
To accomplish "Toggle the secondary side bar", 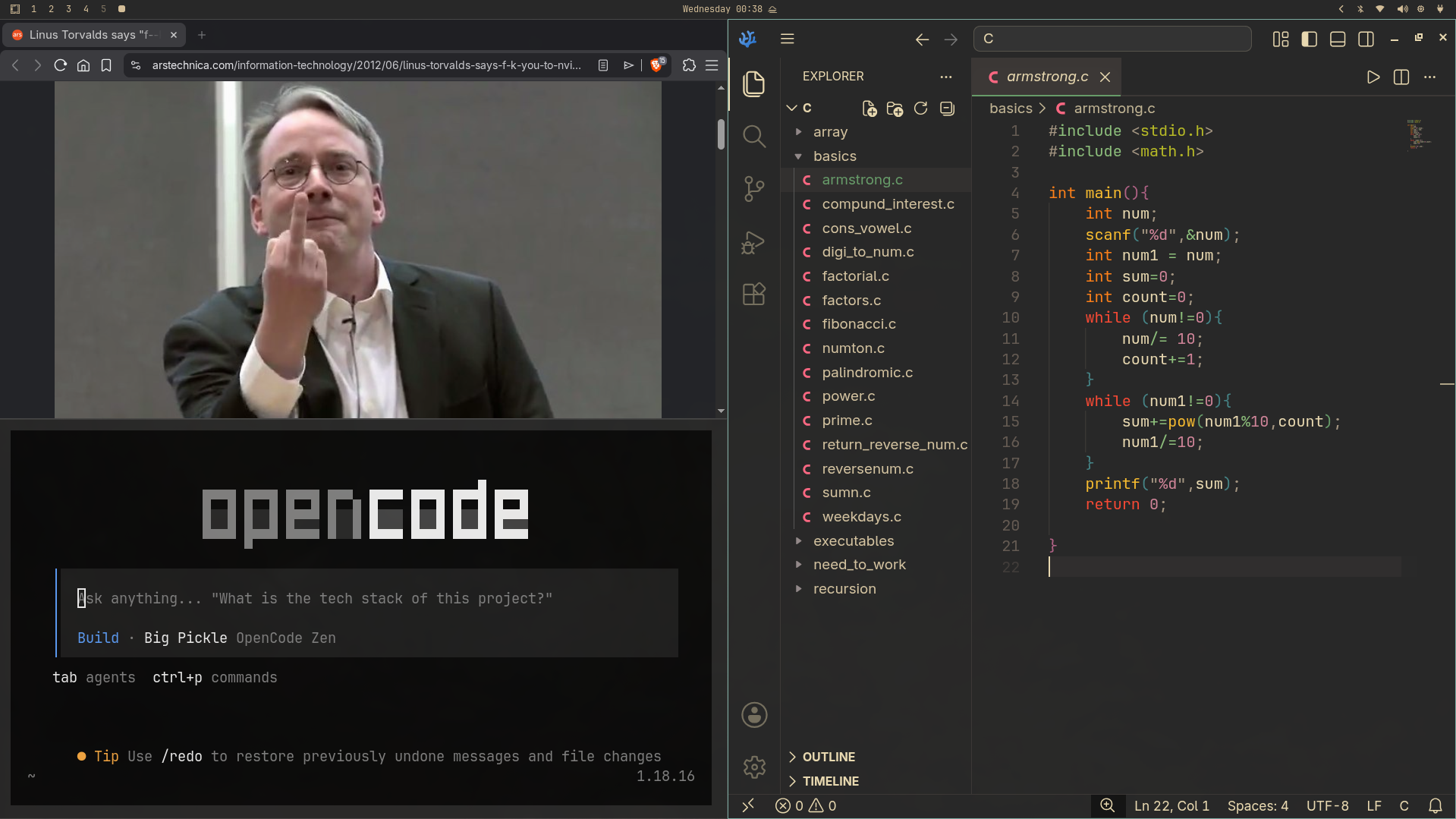I will [x=1366, y=39].
